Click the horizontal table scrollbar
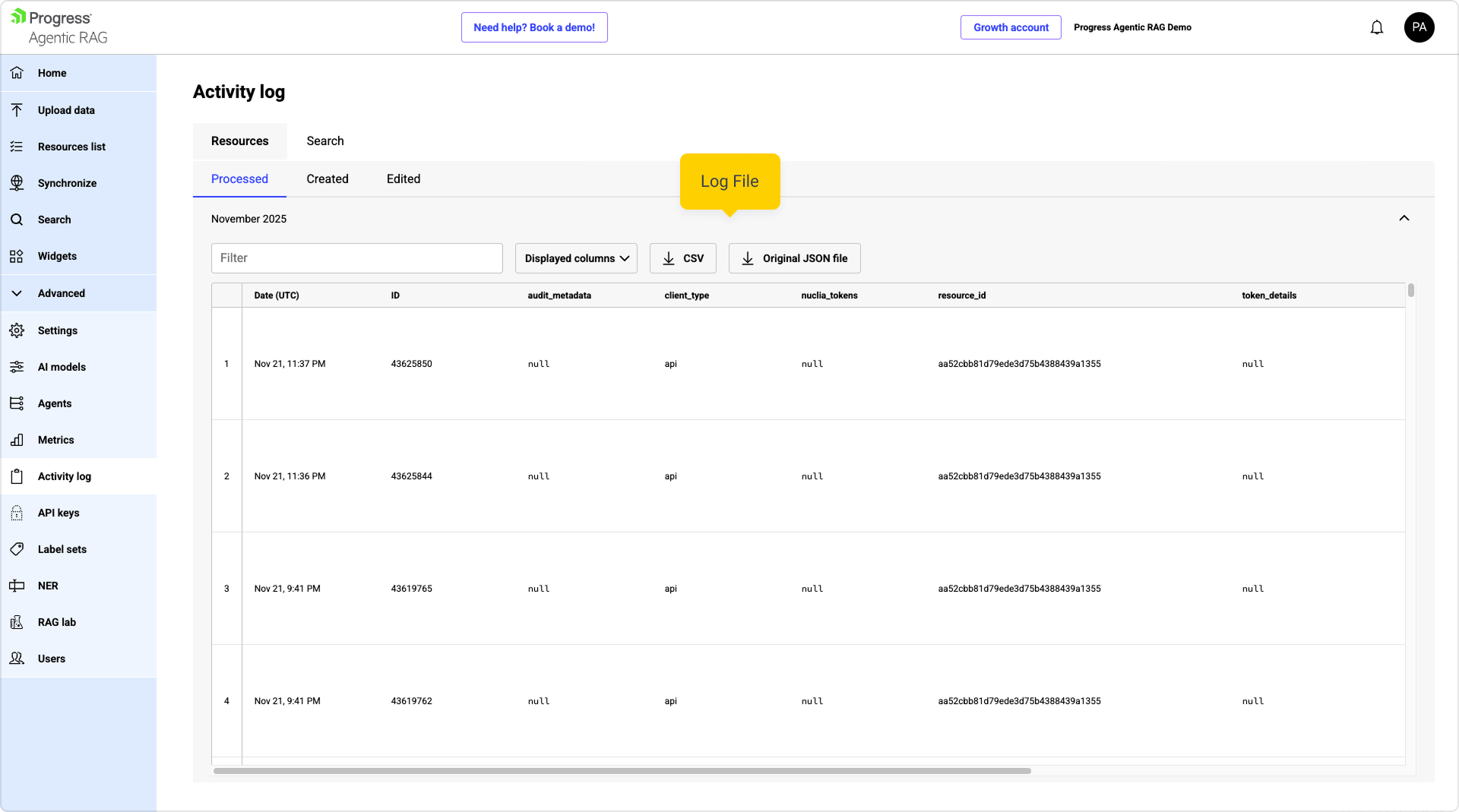This screenshot has width=1459, height=812. [x=622, y=771]
